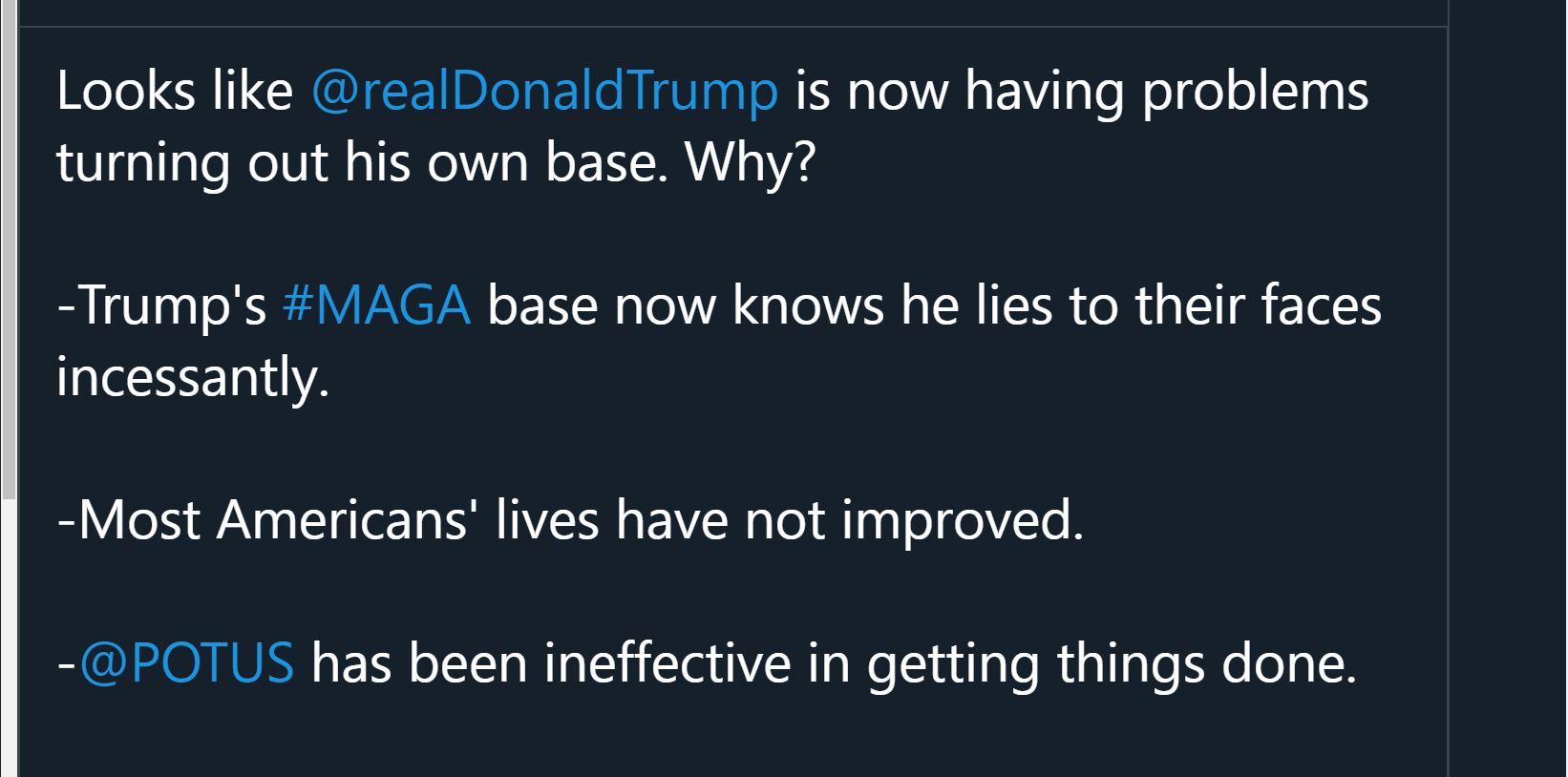Click the empty column right of the tweet card

tap(1508, 401)
